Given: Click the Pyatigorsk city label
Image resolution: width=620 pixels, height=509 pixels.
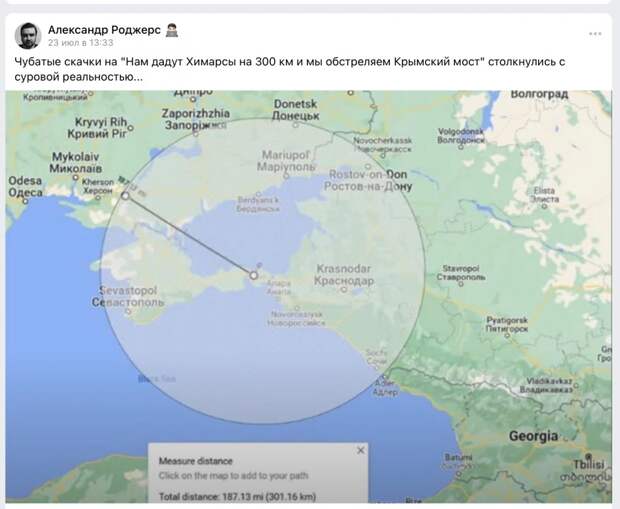Looking at the screenshot, I should point(507,324).
